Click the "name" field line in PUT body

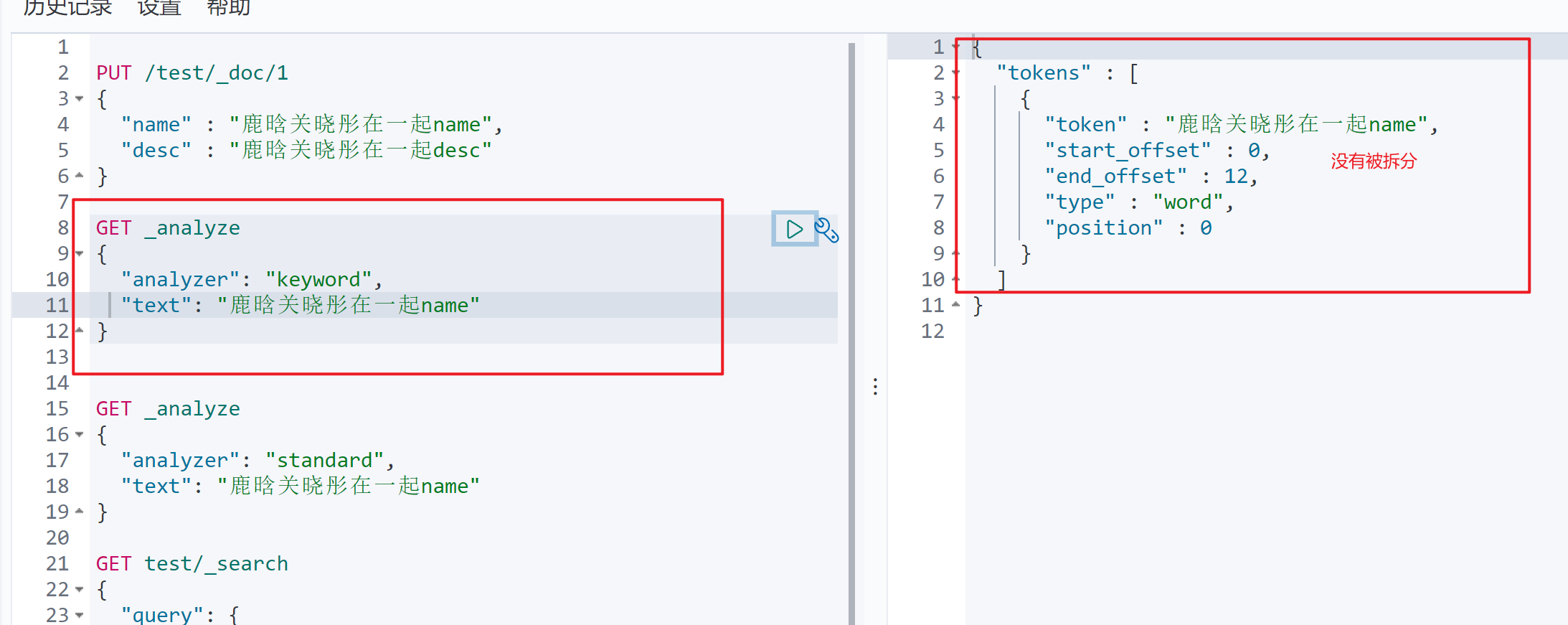[x=311, y=124]
